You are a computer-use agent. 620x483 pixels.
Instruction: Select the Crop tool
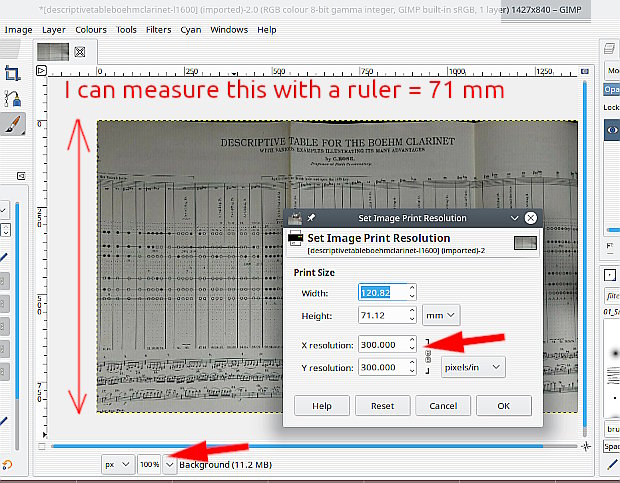click(x=12, y=73)
